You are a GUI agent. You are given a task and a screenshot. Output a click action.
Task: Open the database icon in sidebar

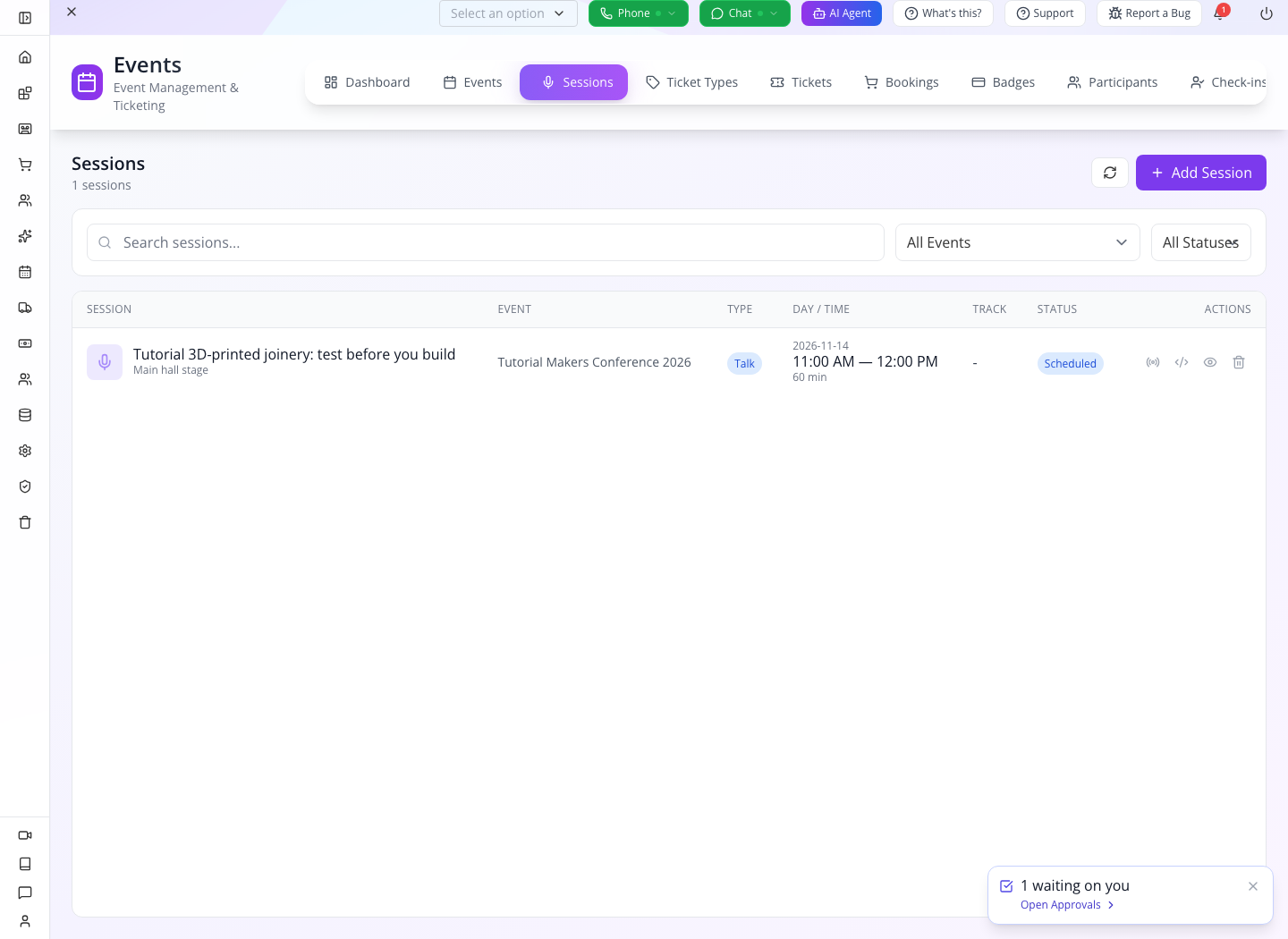pos(25,415)
